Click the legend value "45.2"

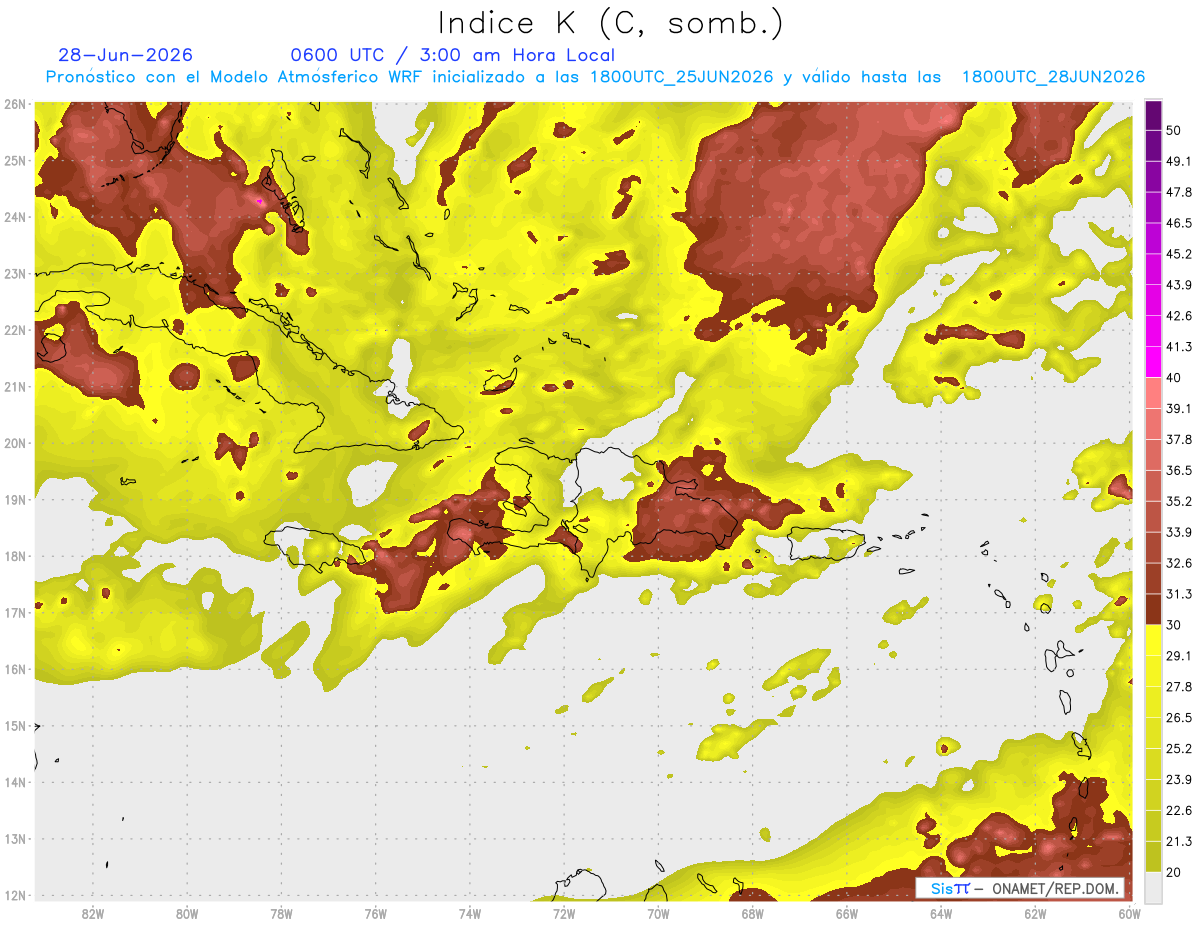click(x=1179, y=254)
